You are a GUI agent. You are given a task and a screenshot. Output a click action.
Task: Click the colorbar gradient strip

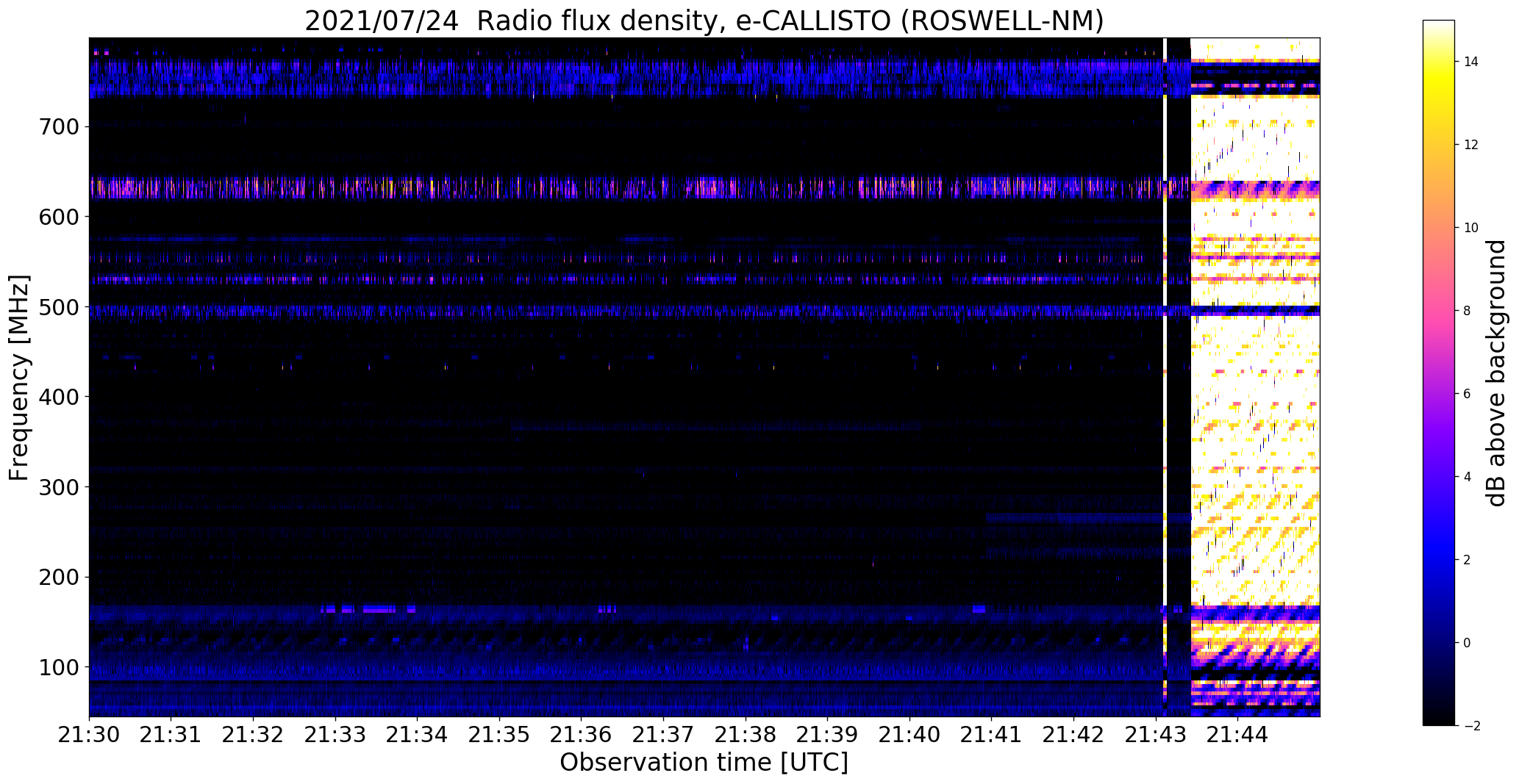point(1439,373)
